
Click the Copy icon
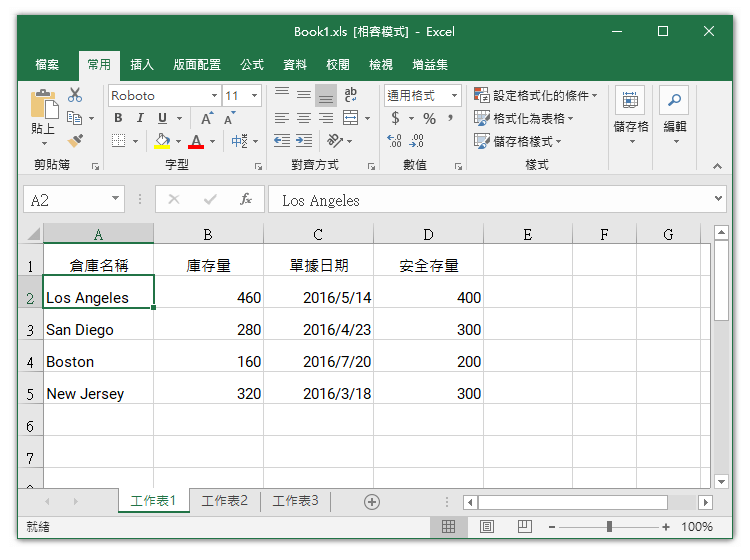(74, 118)
